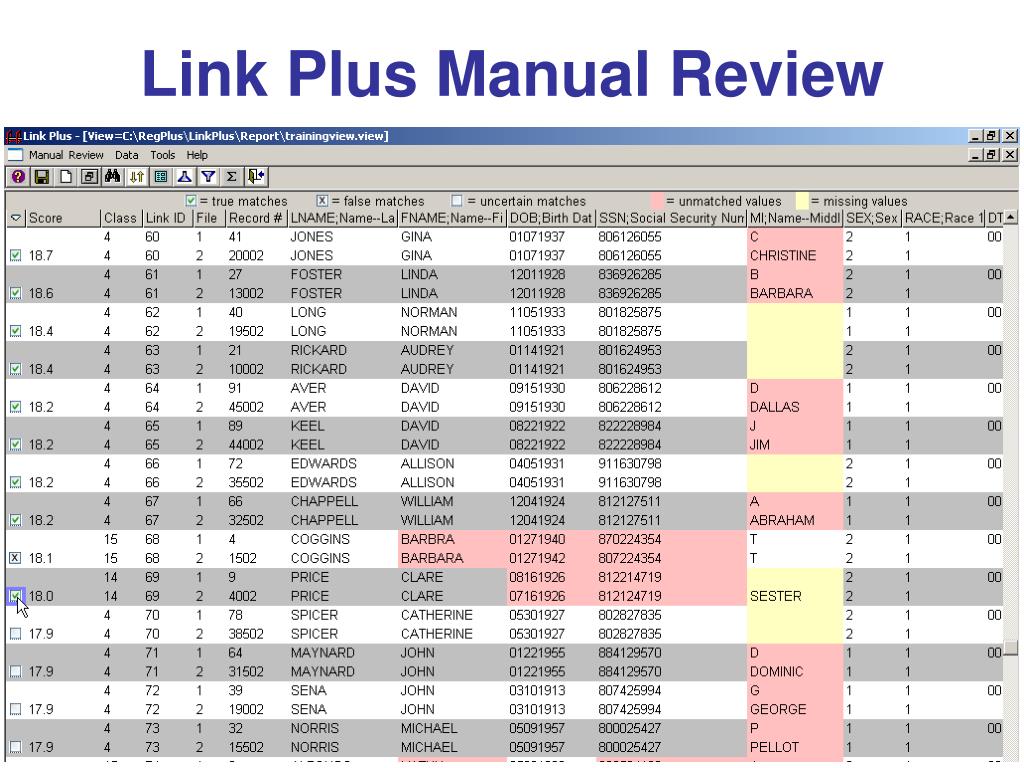
Task: Select the cell BARBRA in FNAME column
Action: point(453,539)
